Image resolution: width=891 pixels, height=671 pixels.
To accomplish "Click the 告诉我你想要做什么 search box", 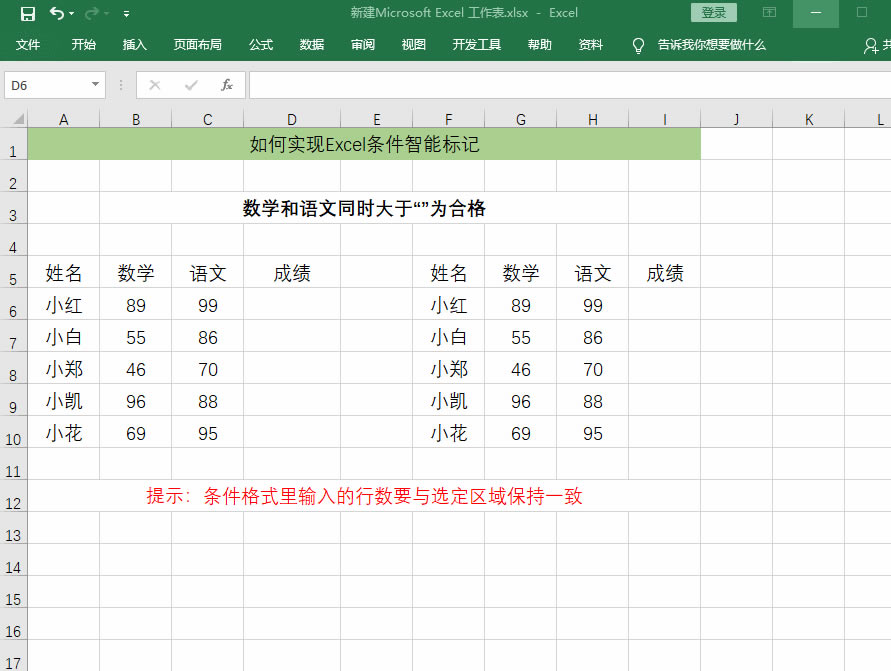I will coord(711,45).
